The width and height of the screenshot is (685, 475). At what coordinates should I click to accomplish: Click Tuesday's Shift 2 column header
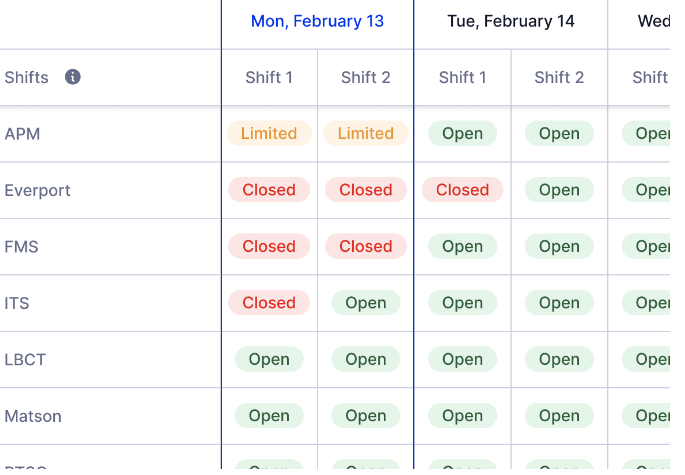click(x=559, y=77)
